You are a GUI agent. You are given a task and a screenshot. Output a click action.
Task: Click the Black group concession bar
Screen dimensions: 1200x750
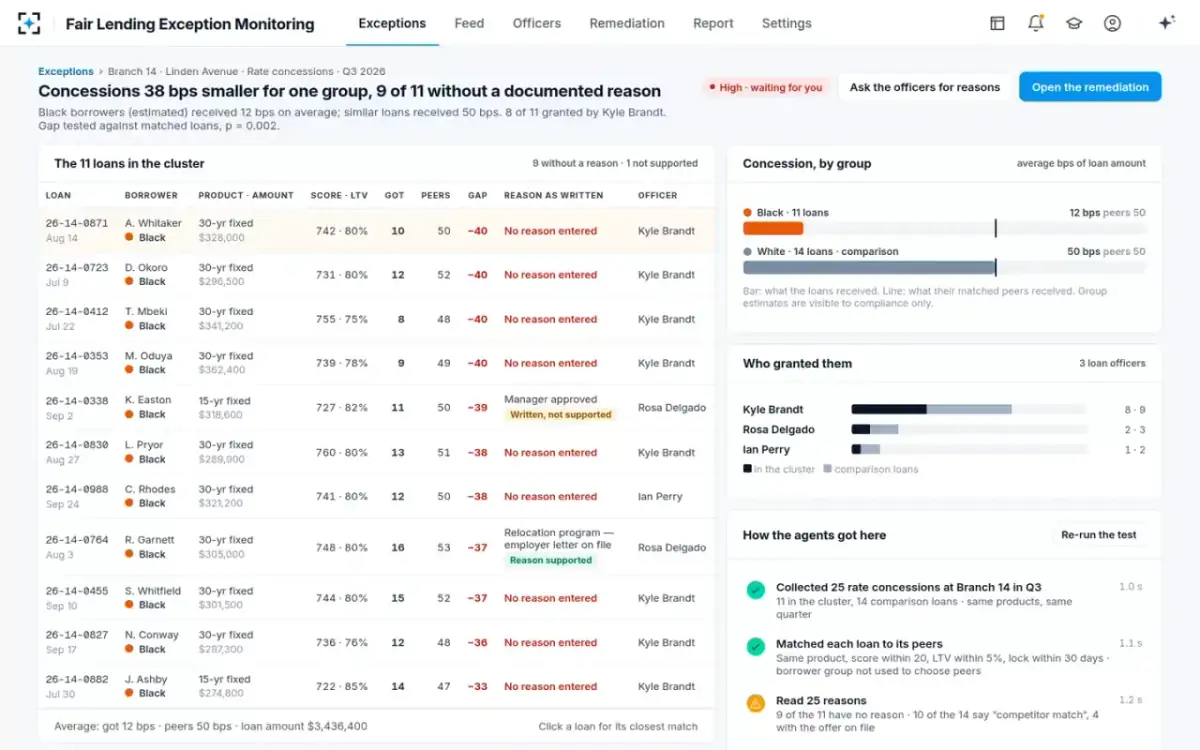773,228
